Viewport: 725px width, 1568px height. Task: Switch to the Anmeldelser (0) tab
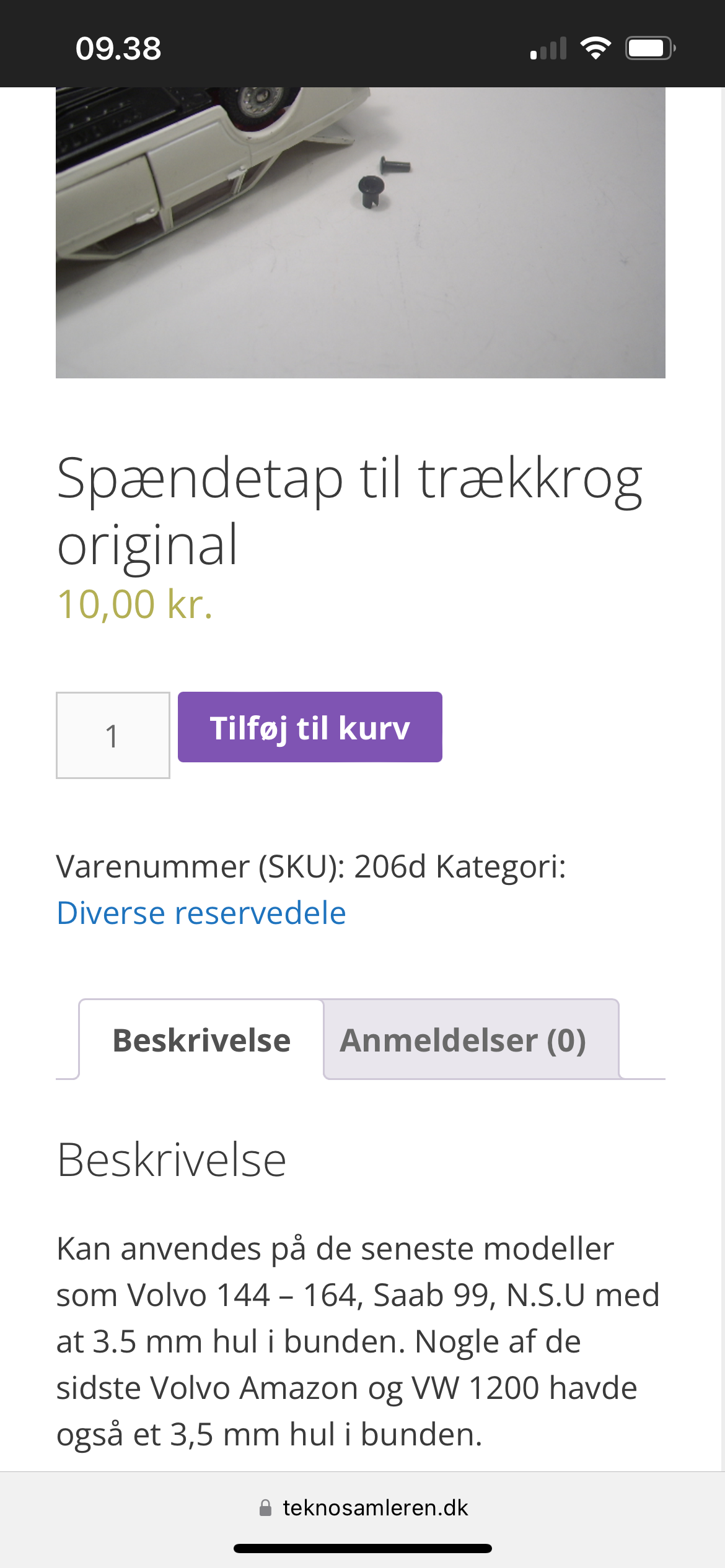tap(463, 1040)
